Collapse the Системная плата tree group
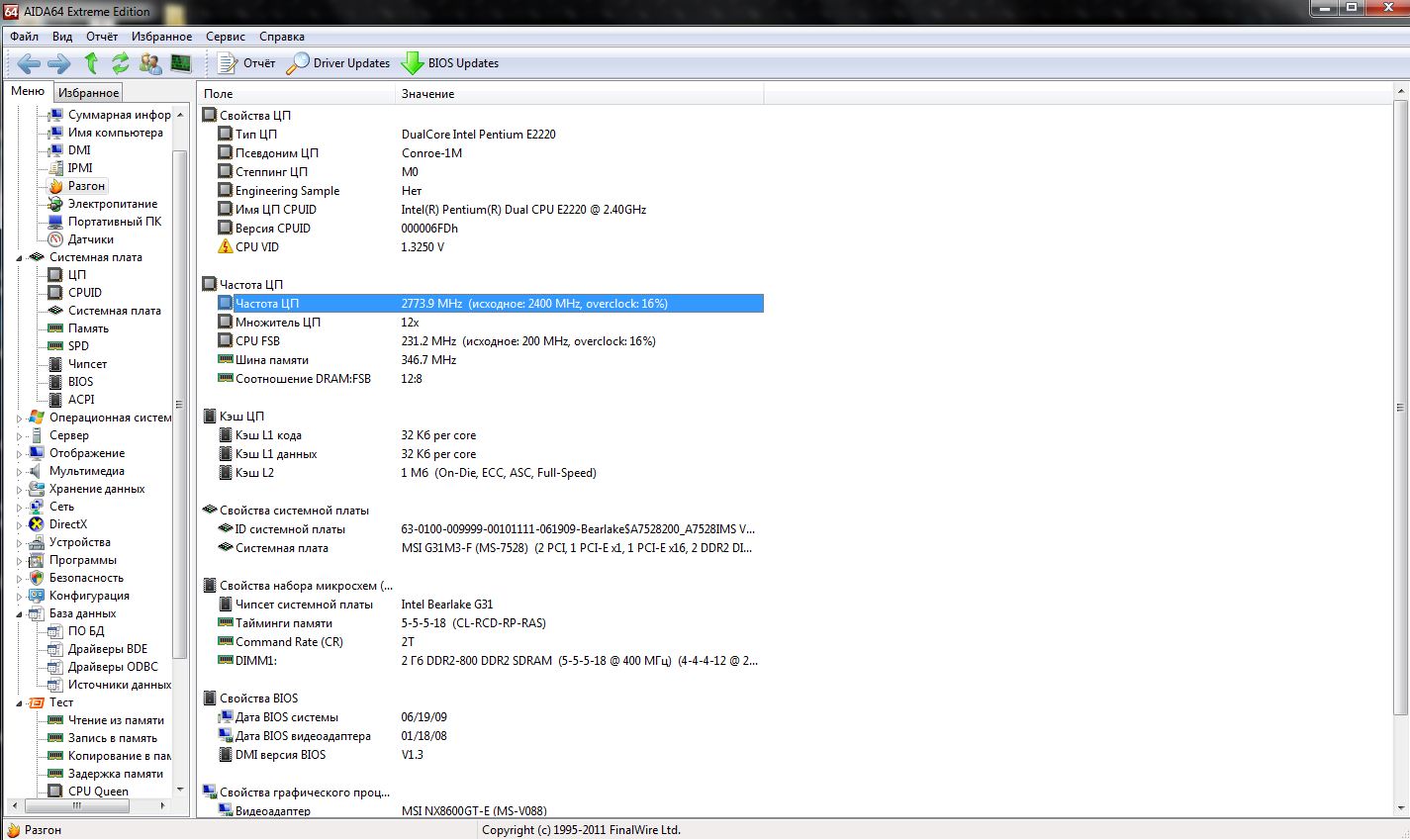1410x840 pixels. click(20, 258)
